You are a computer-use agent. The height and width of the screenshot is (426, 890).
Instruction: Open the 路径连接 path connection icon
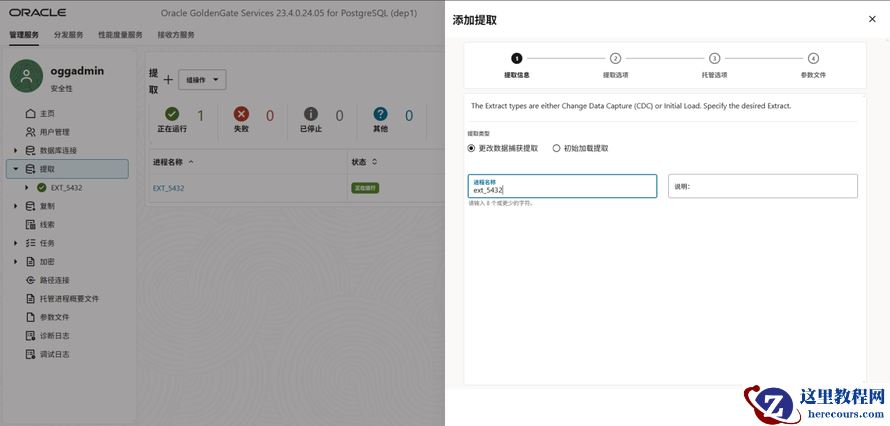[x=31, y=280]
